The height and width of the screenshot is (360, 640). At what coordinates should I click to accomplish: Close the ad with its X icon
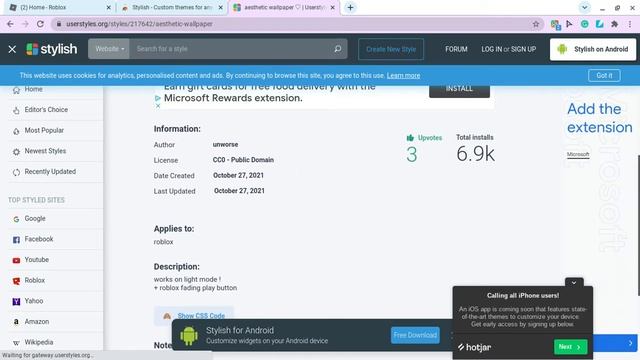point(158,105)
